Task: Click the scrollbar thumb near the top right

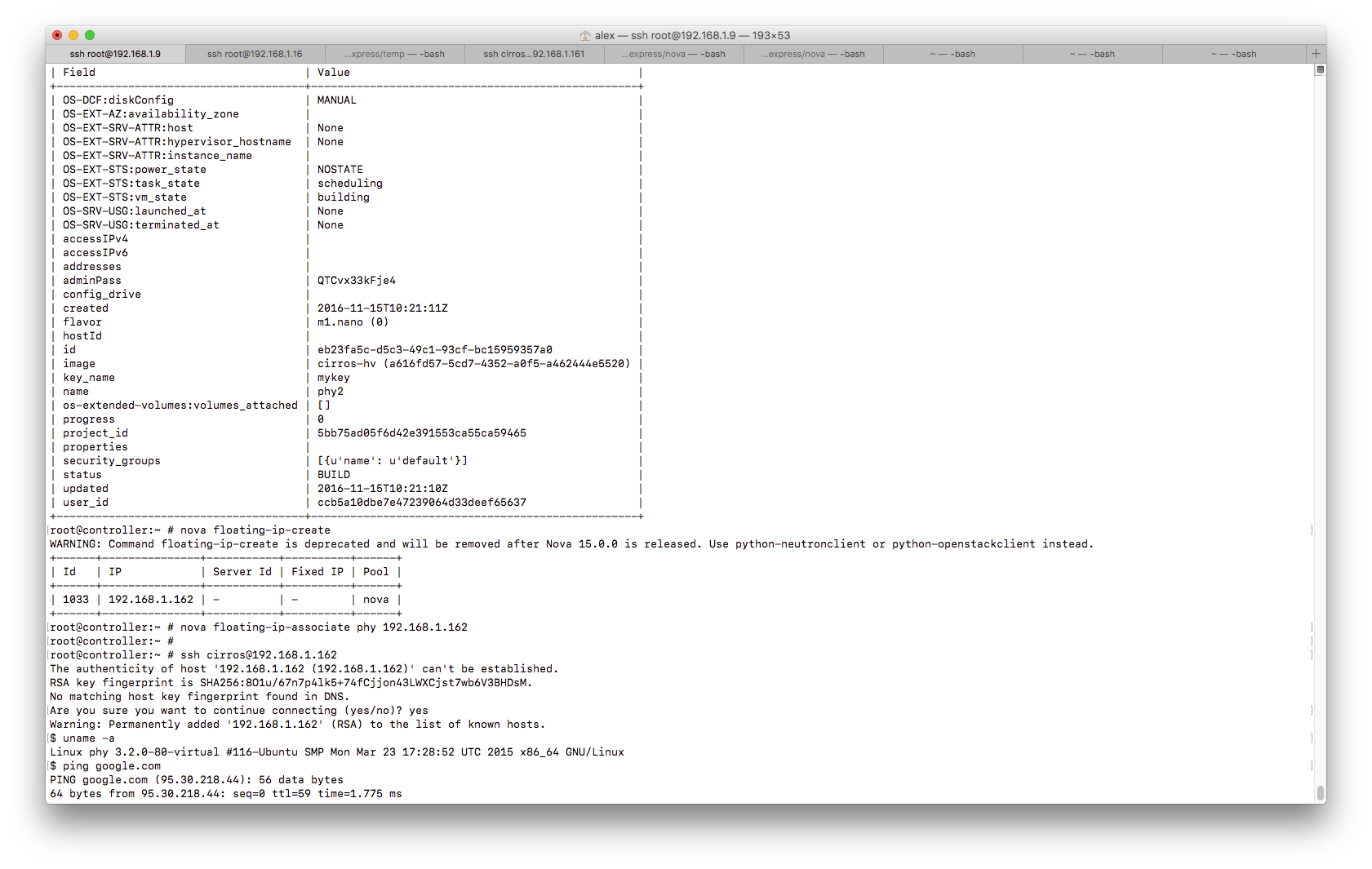Action: (x=1320, y=70)
